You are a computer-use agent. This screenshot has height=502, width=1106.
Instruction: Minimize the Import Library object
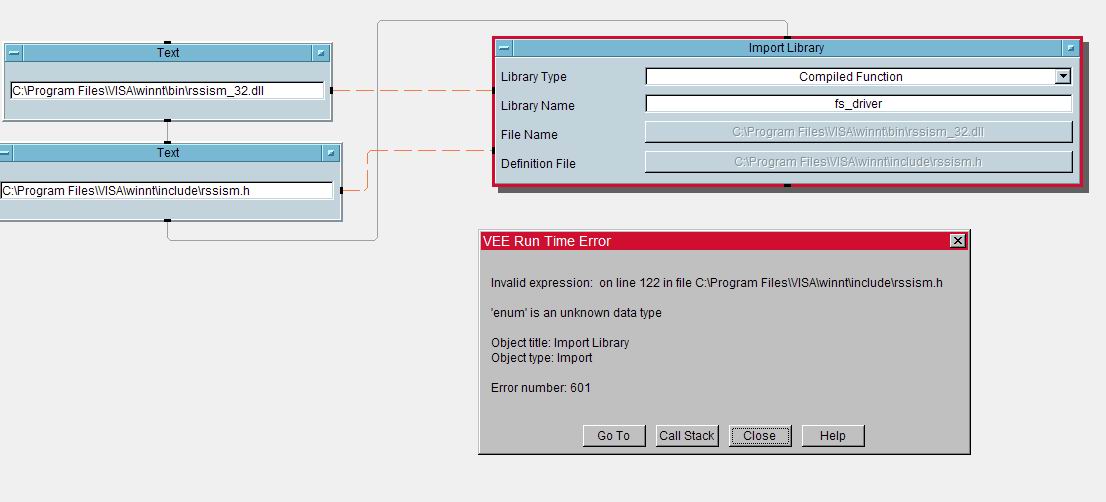1070,48
